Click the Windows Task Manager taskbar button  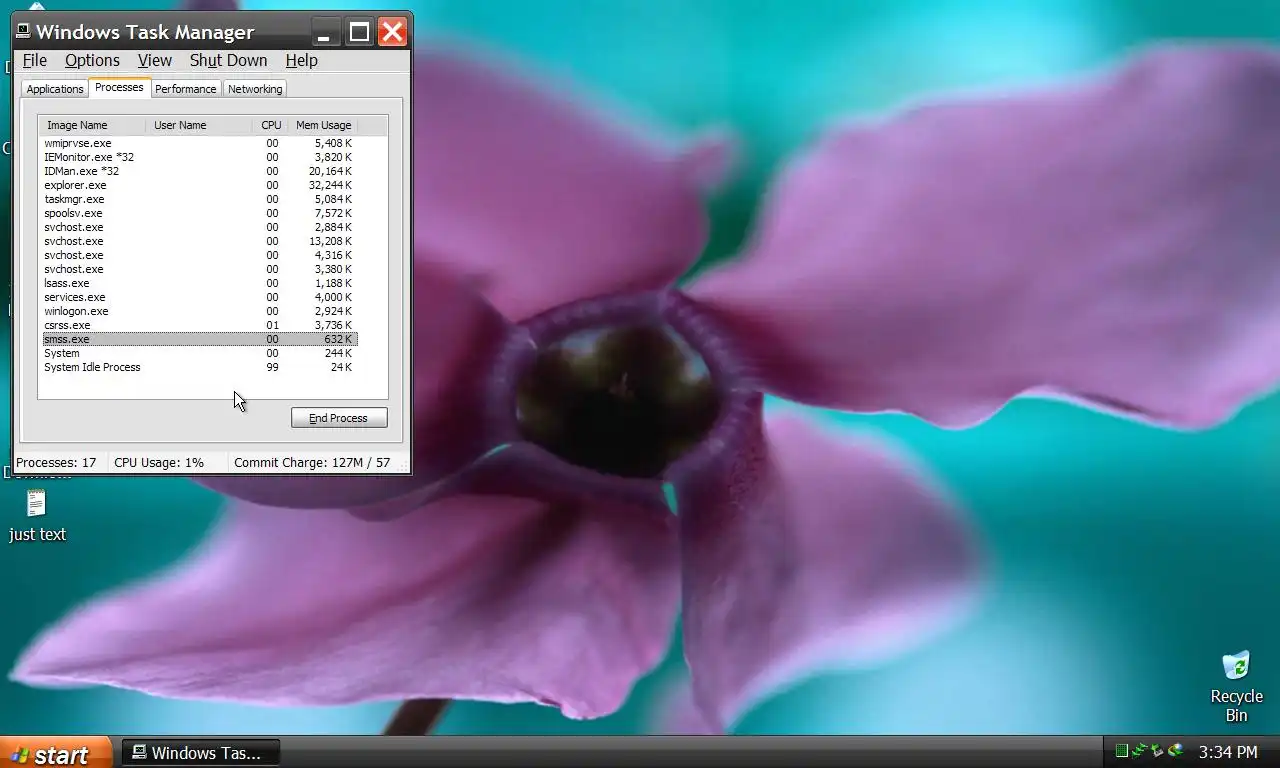pyautogui.click(x=200, y=753)
